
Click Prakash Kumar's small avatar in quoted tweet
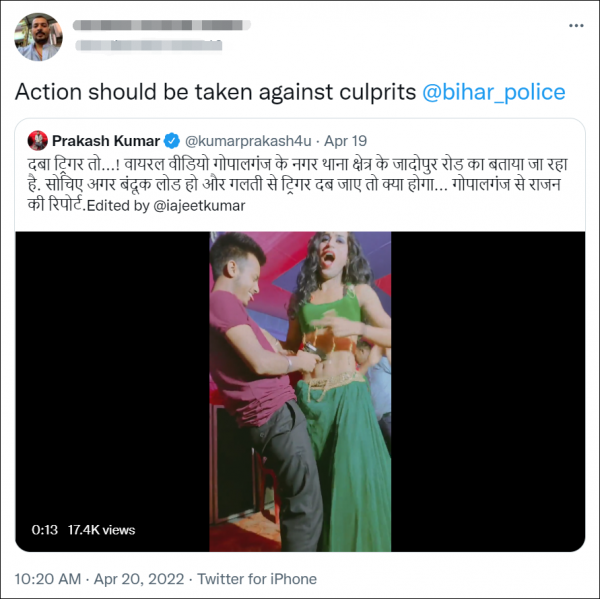point(38,140)
